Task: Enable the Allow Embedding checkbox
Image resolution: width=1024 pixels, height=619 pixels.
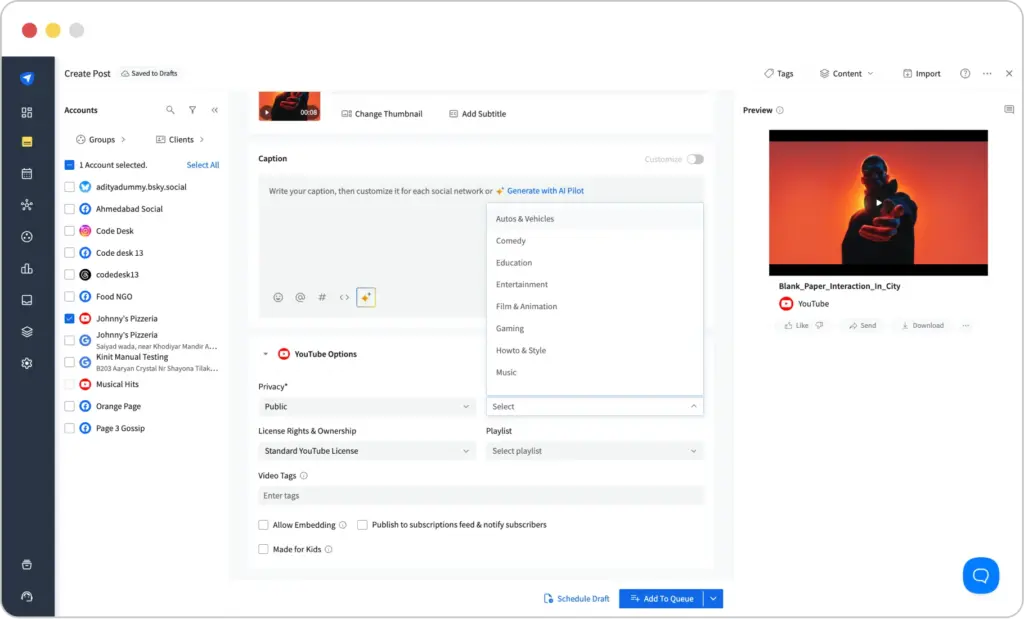Action: click(x=264, y=524)
